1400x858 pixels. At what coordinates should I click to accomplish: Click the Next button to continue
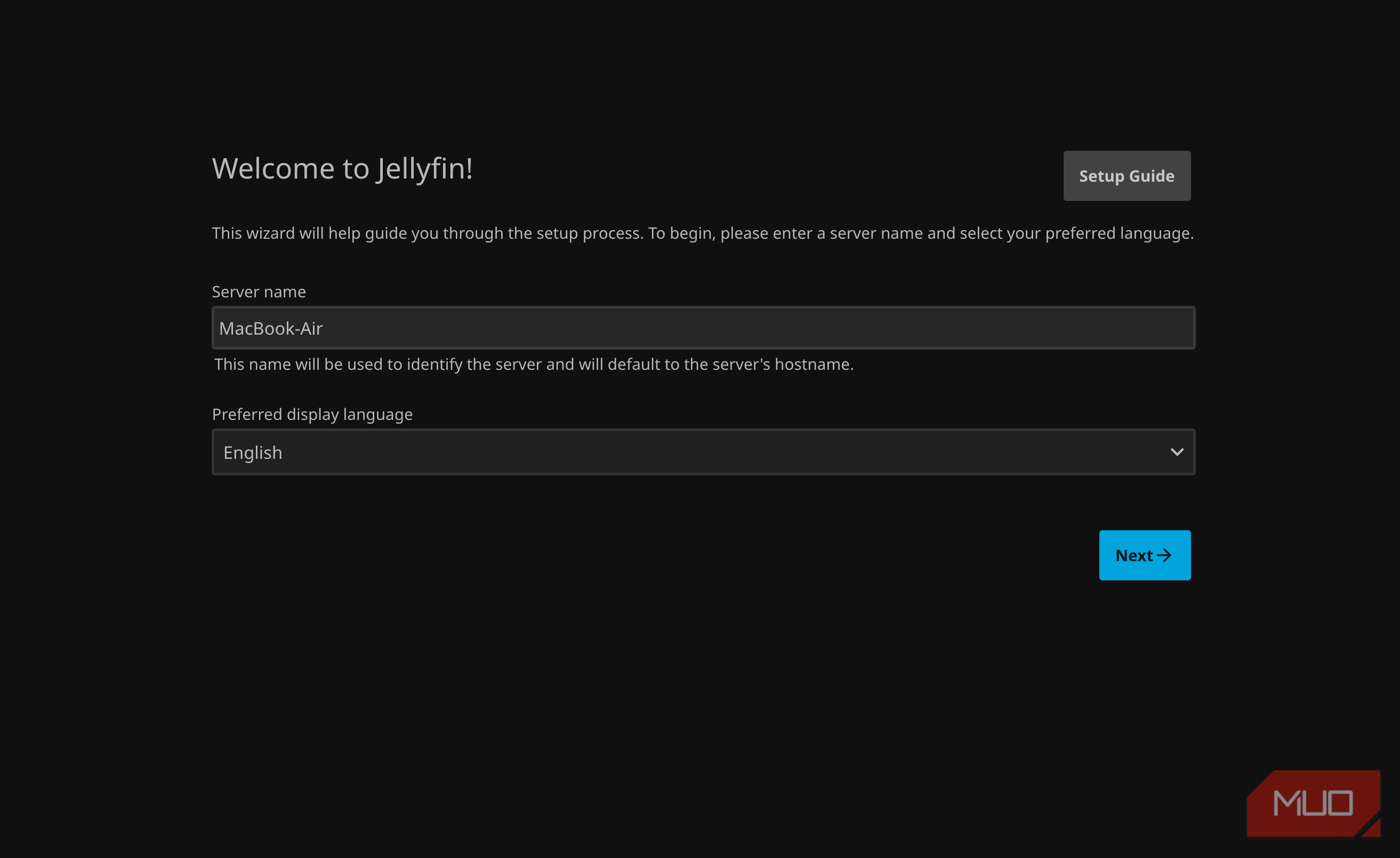[x=1145, y=555]
